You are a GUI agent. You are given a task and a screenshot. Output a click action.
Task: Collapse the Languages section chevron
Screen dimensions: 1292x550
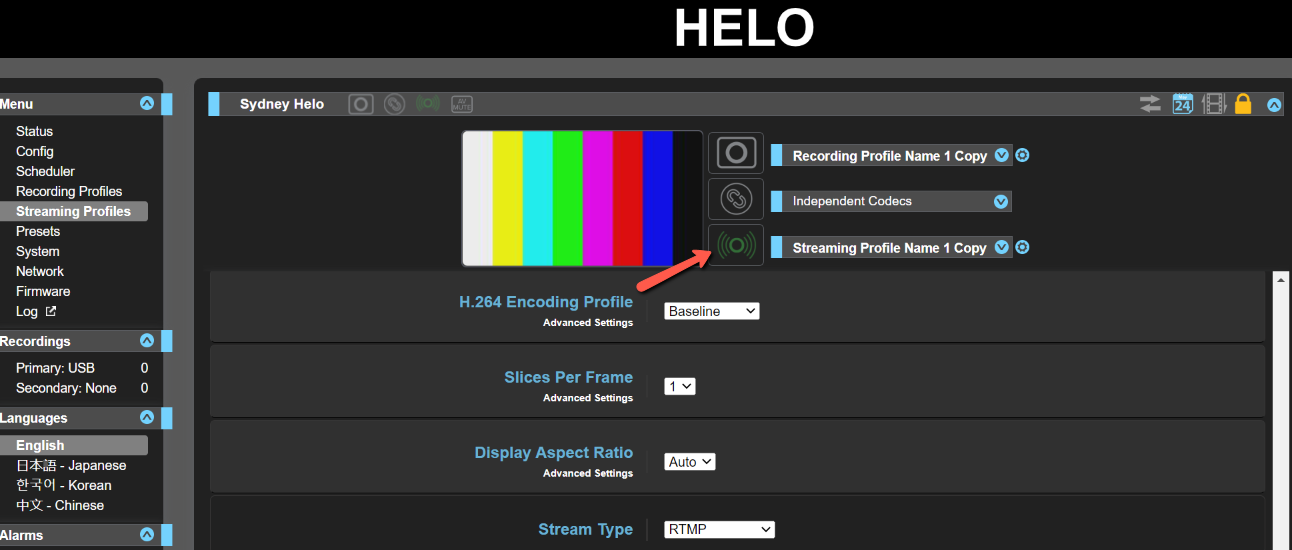(147, 418)
